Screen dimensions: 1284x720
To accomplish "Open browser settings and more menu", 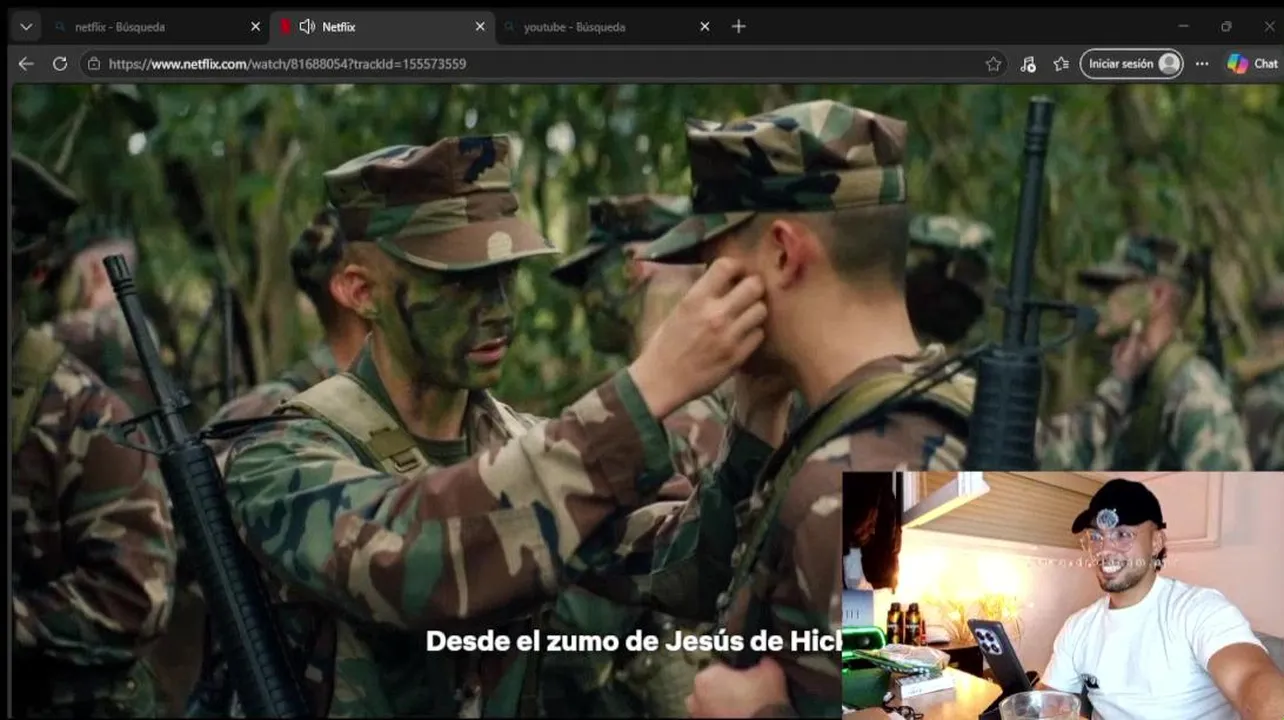I will [1202, 64].
